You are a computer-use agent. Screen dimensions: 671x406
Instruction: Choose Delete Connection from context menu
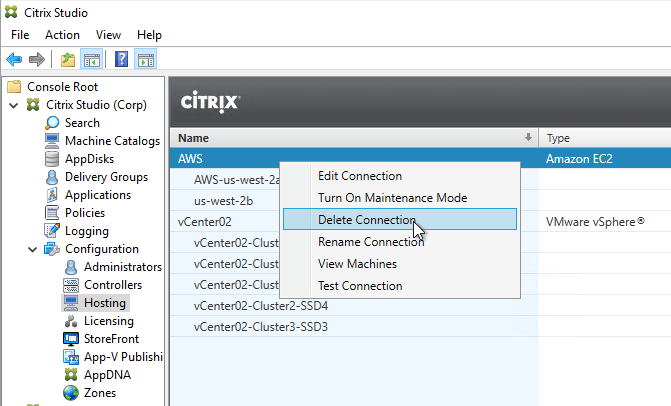400,219
